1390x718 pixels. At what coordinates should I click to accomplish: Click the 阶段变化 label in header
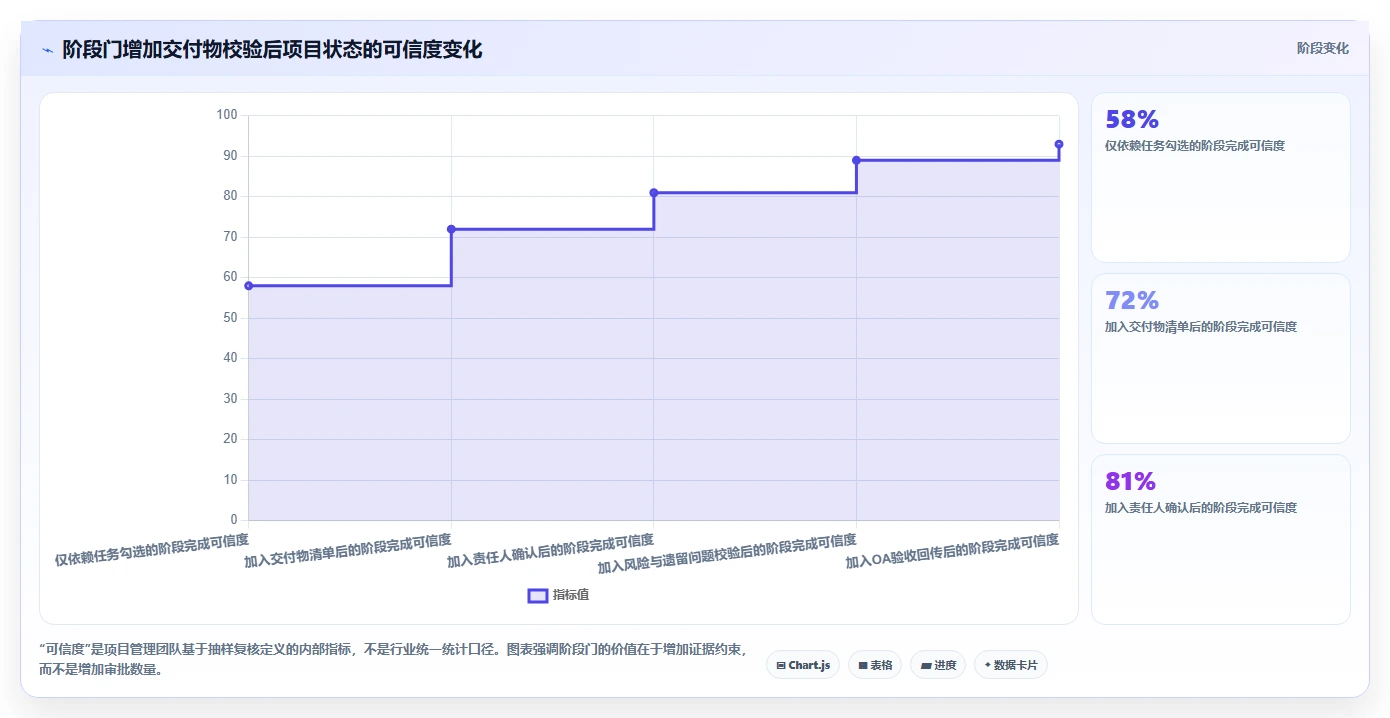tap(1322, 48)
